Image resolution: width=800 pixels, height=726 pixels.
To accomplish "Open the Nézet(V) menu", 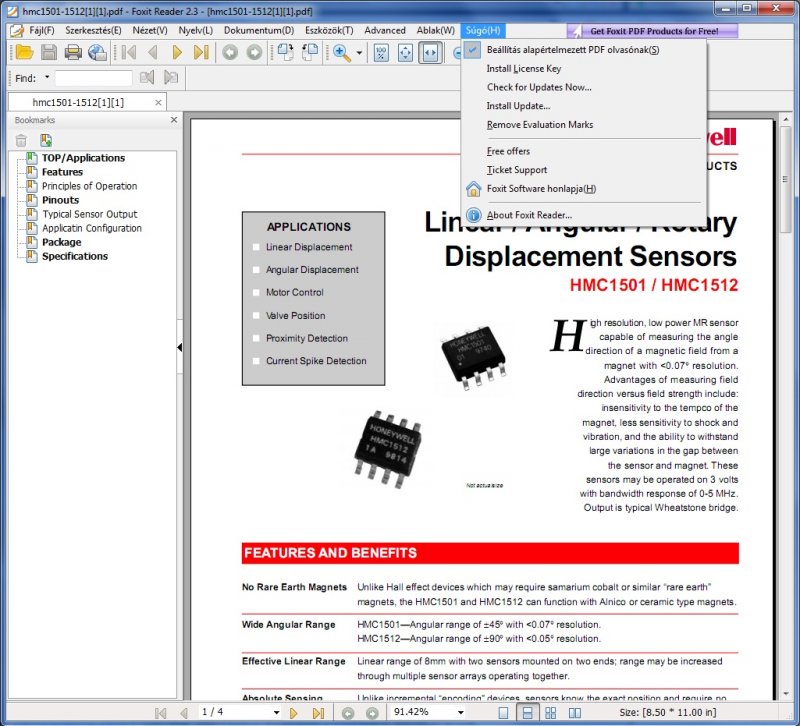I will point(150,31).
